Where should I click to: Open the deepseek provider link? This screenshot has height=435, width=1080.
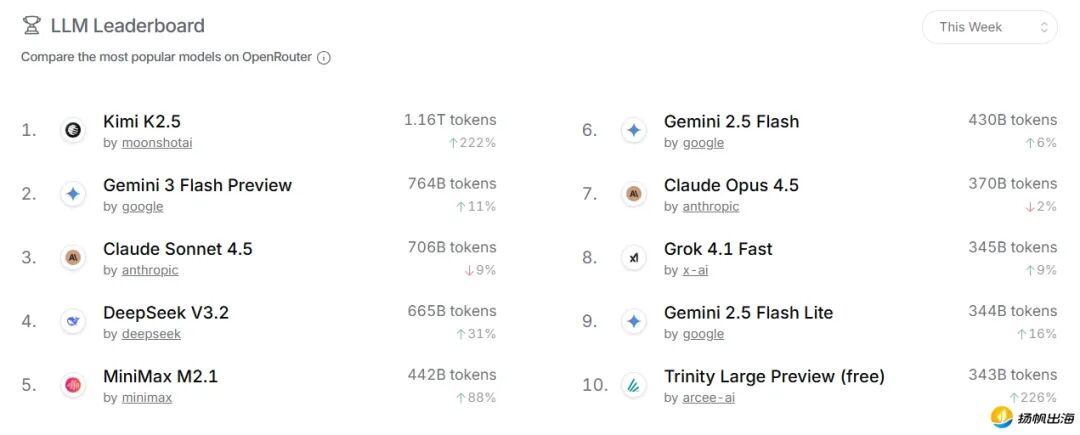[x=151, y=334]
